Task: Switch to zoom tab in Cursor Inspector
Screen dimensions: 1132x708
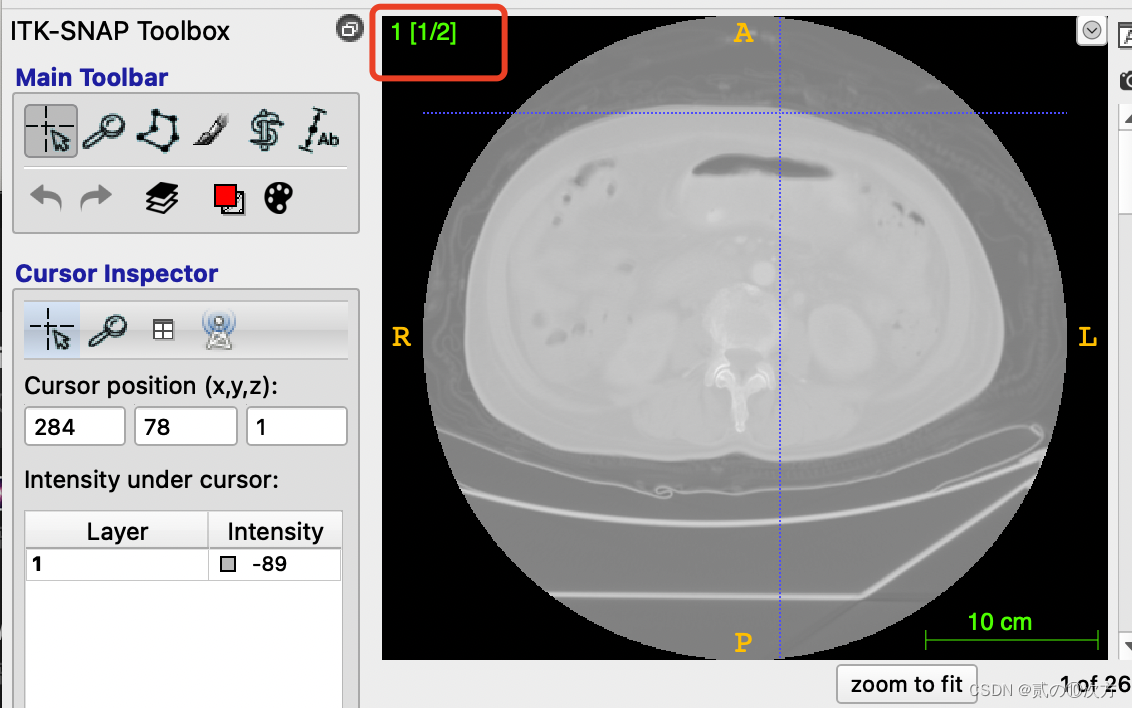Action: click(x=108, y=331)
